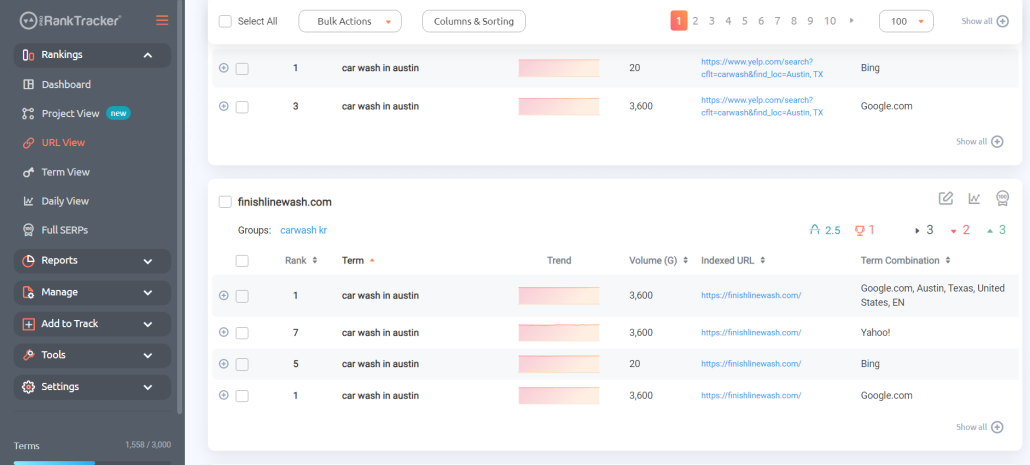Screen dimensions: 1030x465
Task: Click trend bar in Yahoo! row
Action: point(559,332)
